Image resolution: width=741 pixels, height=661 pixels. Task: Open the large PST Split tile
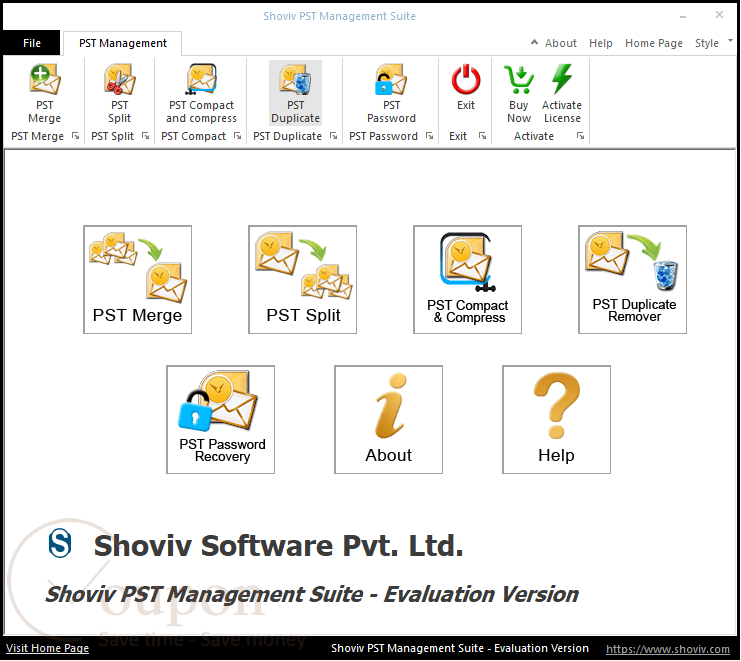pyautogui.click(x=302, y=280)
